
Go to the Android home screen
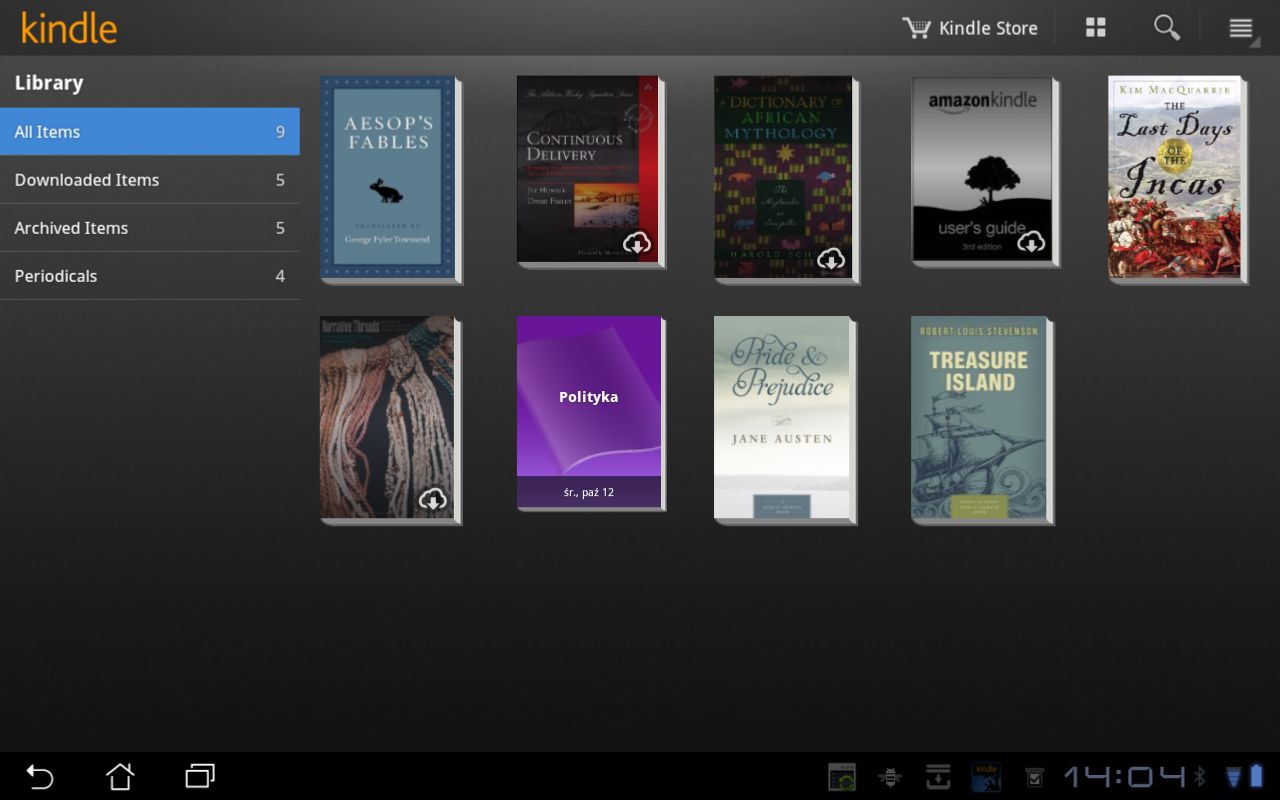[120, 776]
